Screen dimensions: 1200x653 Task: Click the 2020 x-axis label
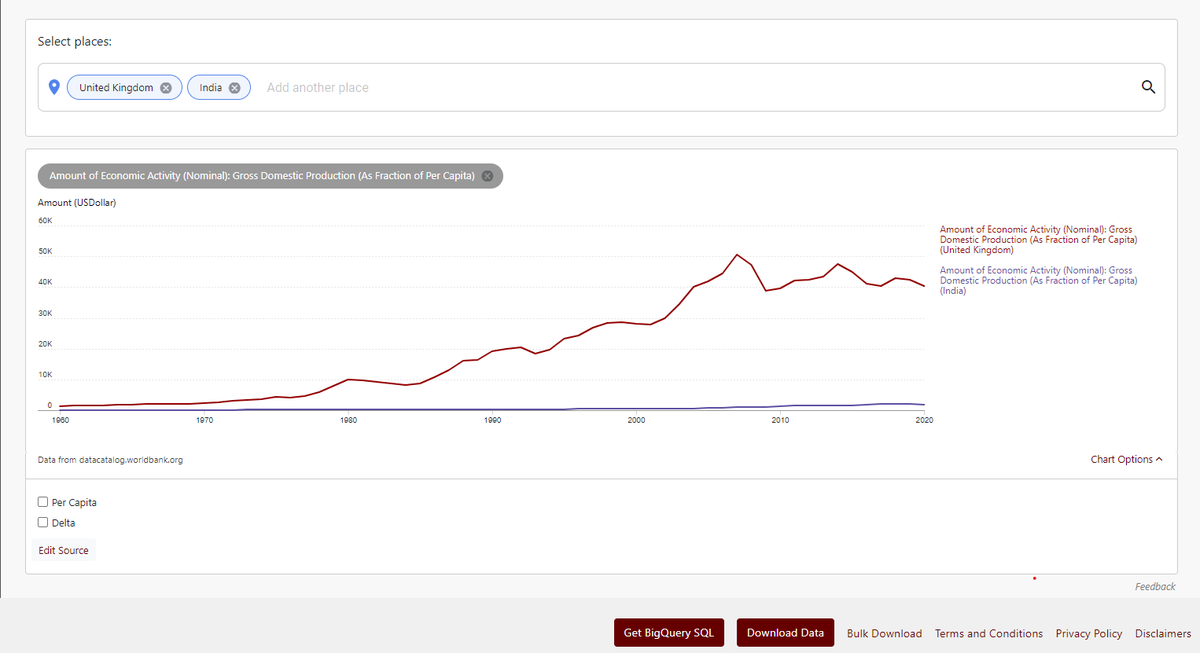click(x=924, y=421)
